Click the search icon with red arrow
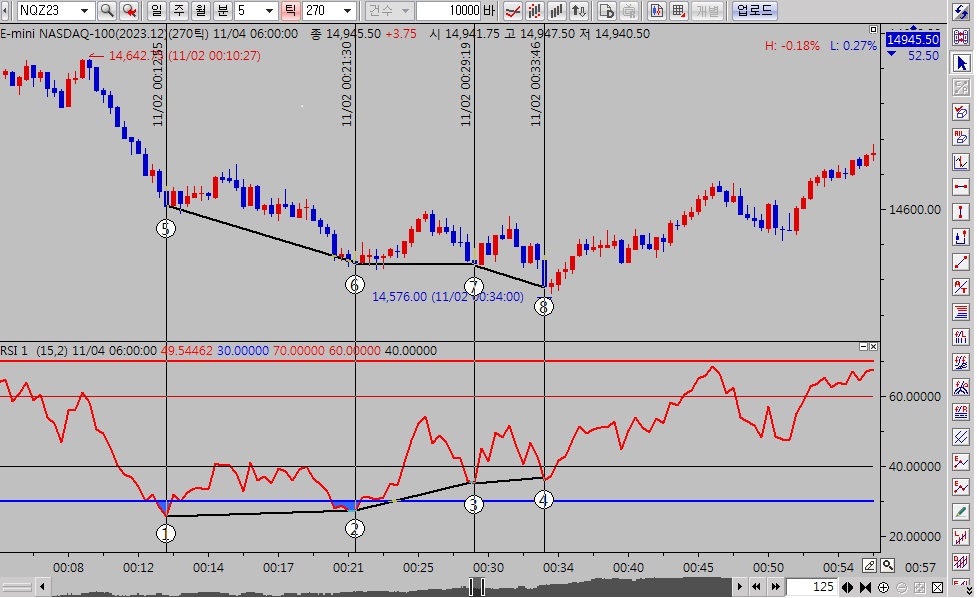This screenshot has height=598, width=977. (x=130, y=11)
